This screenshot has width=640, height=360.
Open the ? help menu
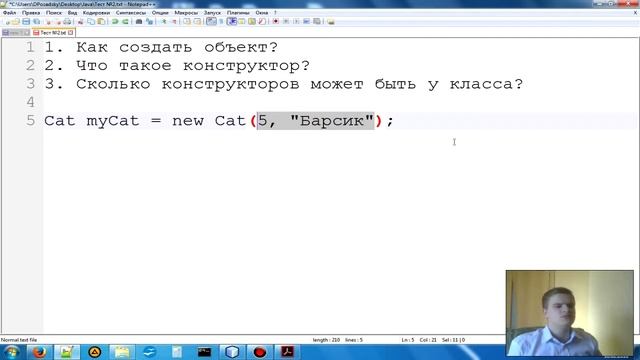tap(275, 13)
